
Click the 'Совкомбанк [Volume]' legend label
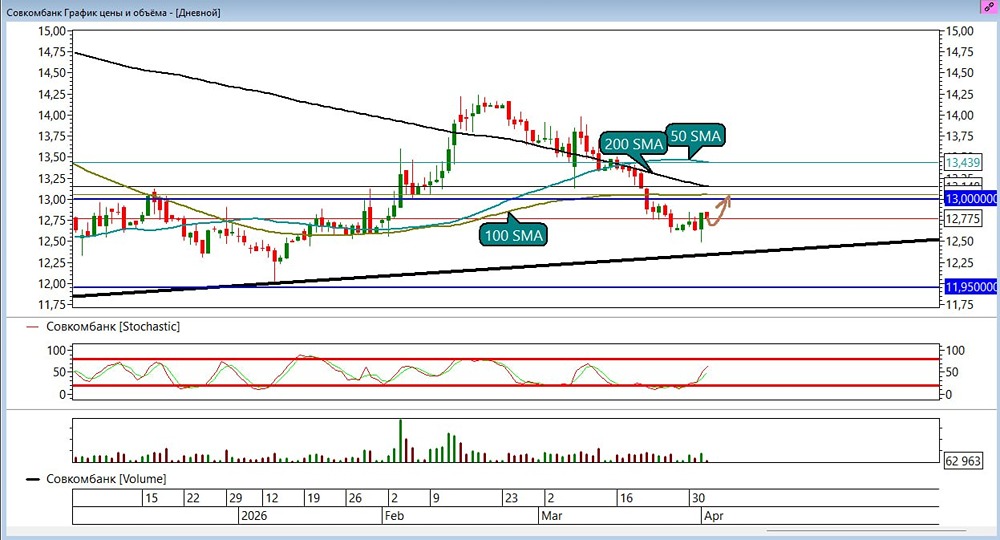pyautogui.click(x=106, y=479)
